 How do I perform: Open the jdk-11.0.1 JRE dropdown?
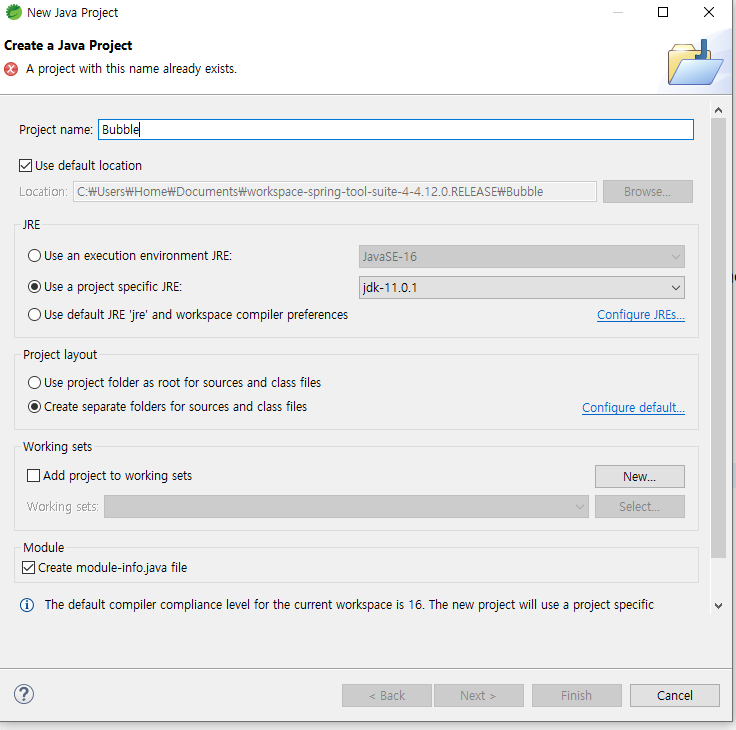click(x=521, y=287)
